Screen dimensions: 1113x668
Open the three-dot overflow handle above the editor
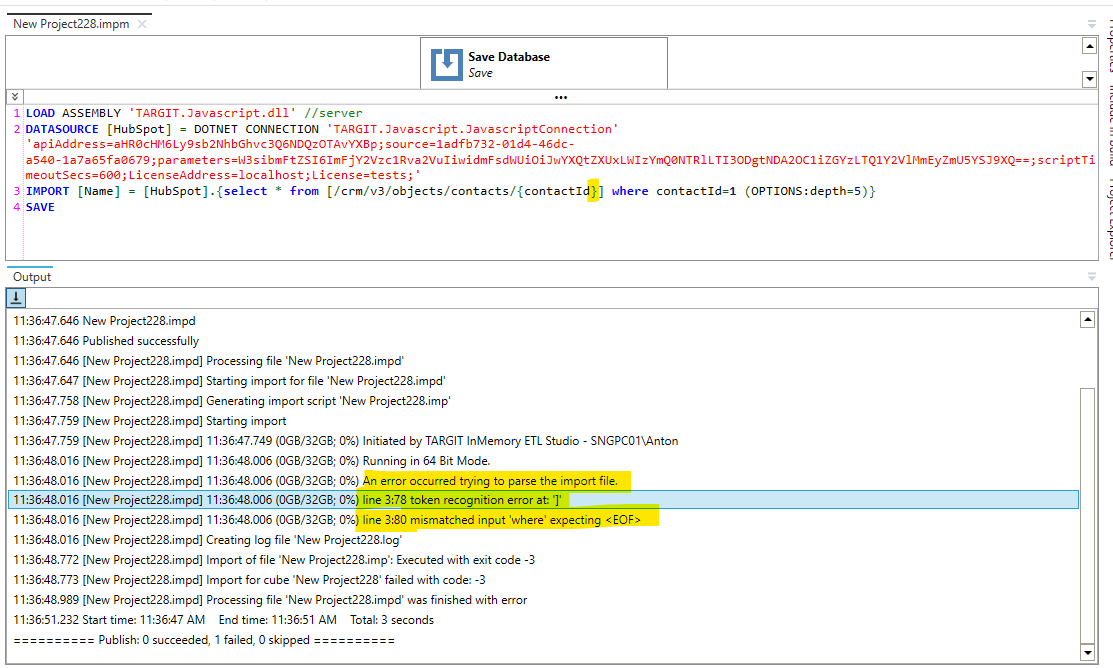click(561, 97)
